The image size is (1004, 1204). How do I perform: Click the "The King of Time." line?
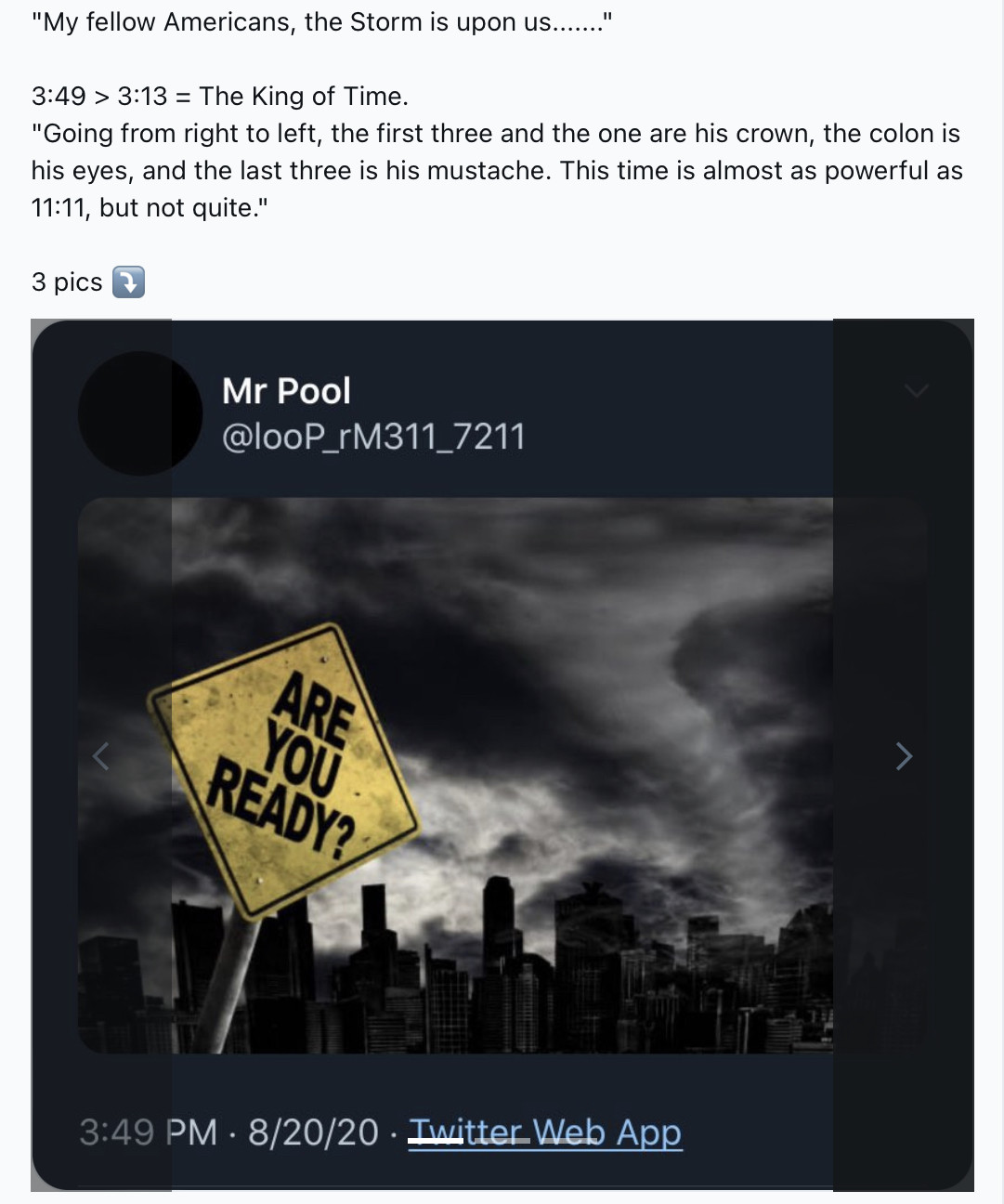pyautogui.click(x=303, y=97)
